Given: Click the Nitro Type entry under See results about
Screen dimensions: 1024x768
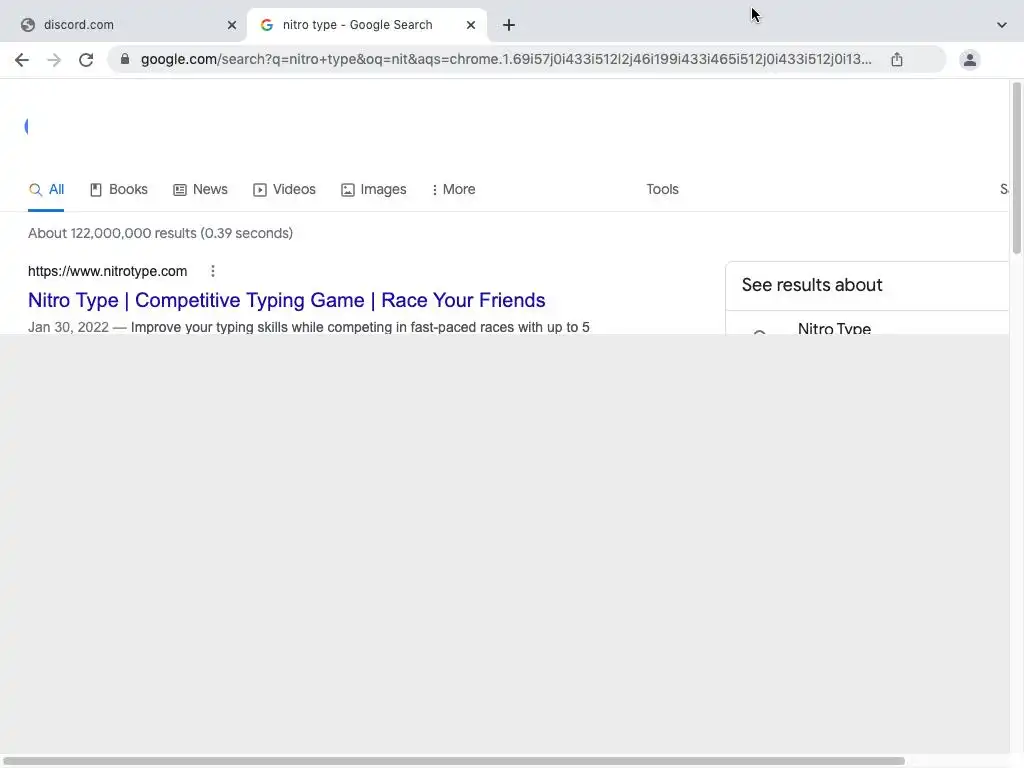Looking at the screenshot, I should point(834,328).
